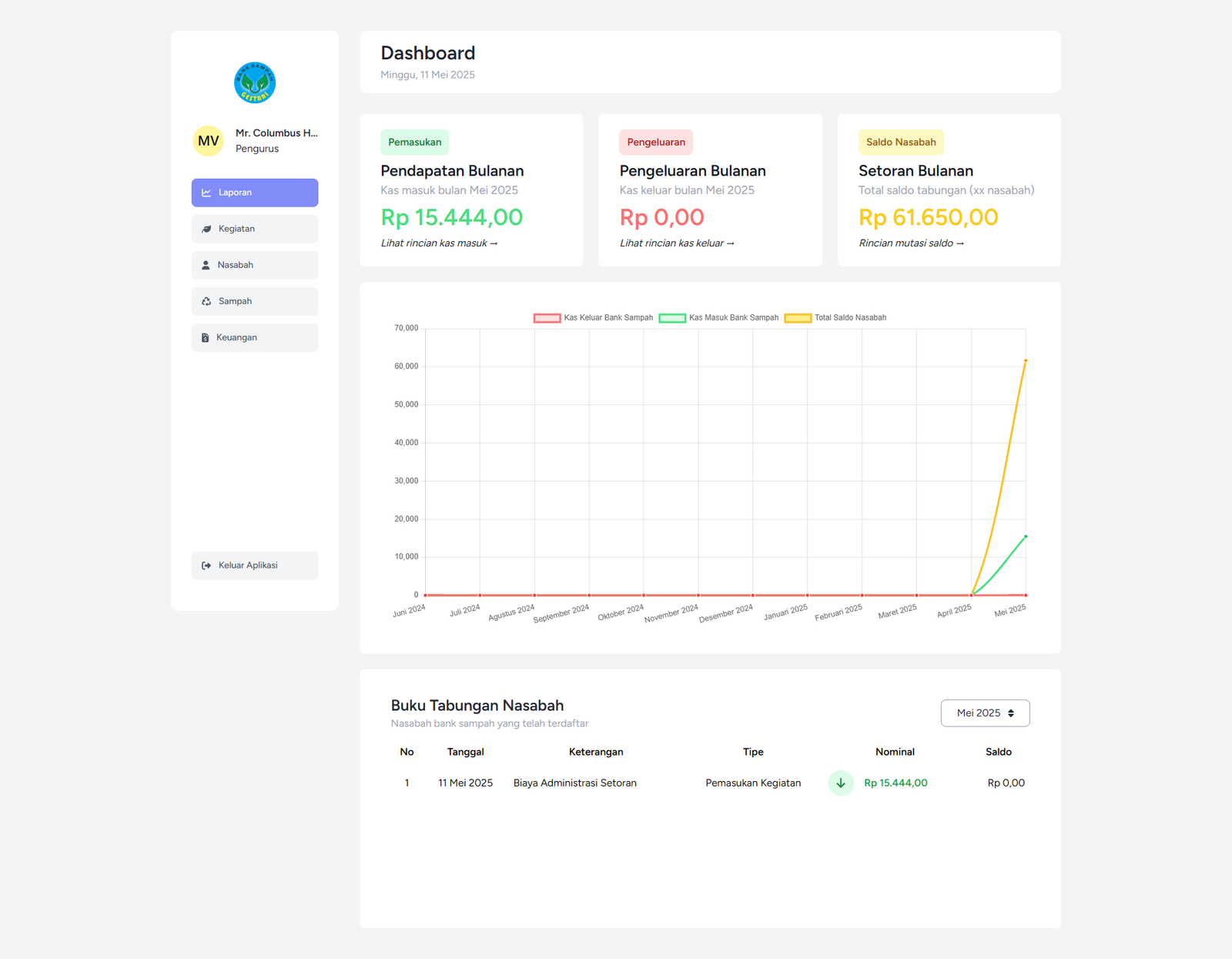Viewport: 1232px width, 959px height.
Task: Click the Kegiatan leaf icon
Action: [x=206, y=229]
